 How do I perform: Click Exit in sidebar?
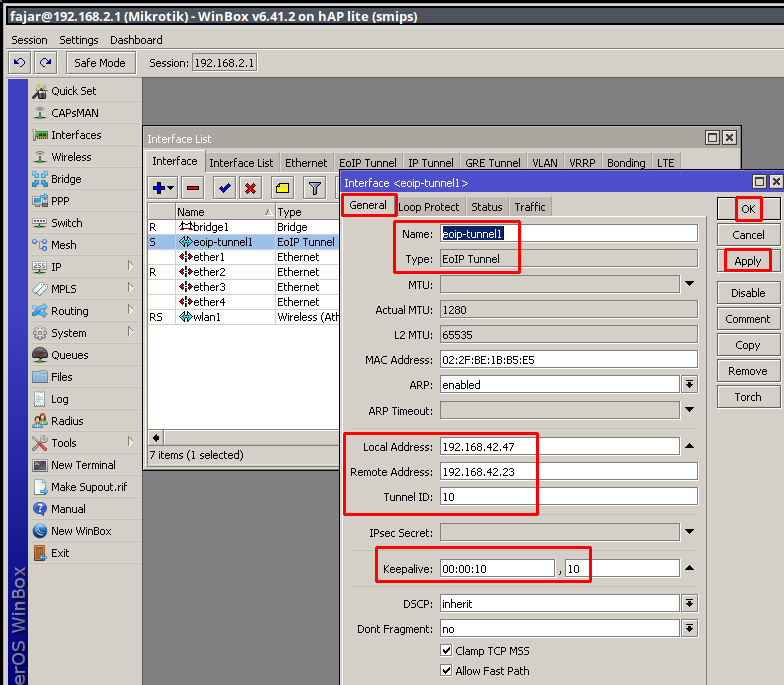click(60, 553)
